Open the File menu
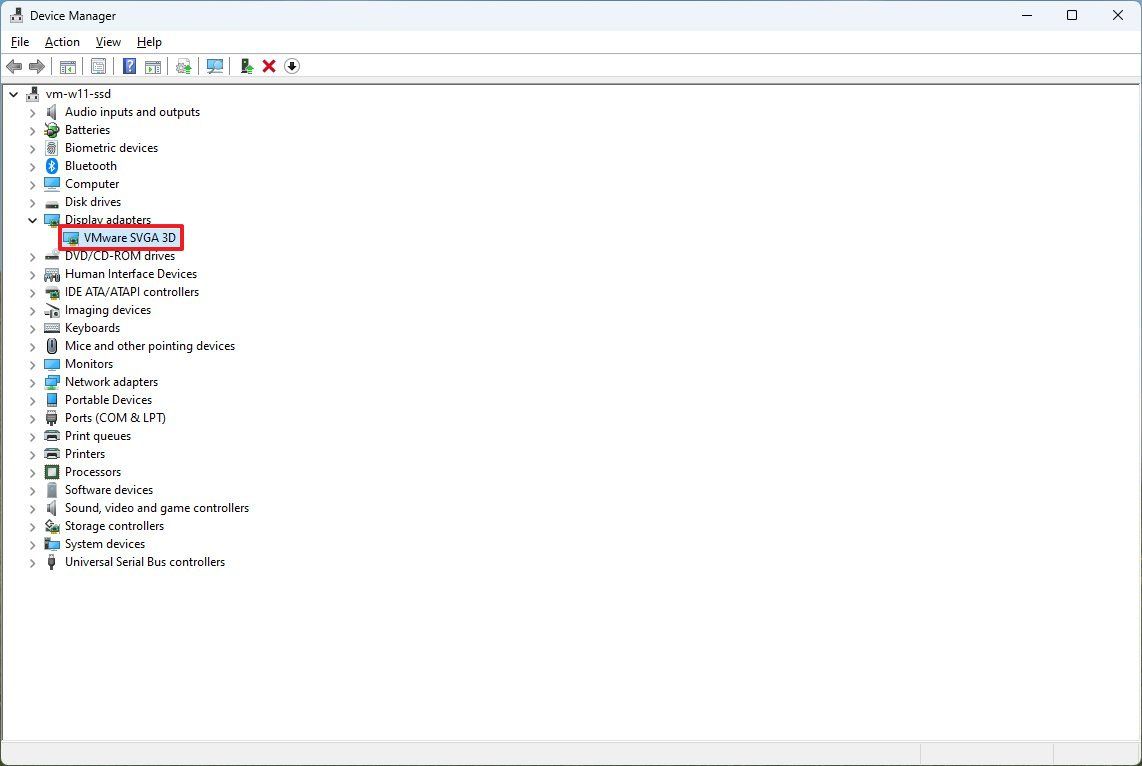The width and height of the screenshot is (1142, 766). point(19,42)
